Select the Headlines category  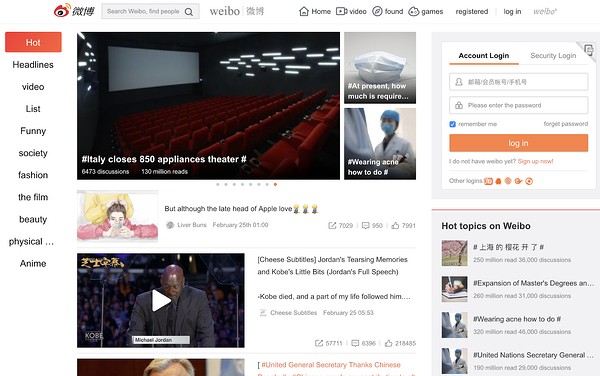coord(33,65)
